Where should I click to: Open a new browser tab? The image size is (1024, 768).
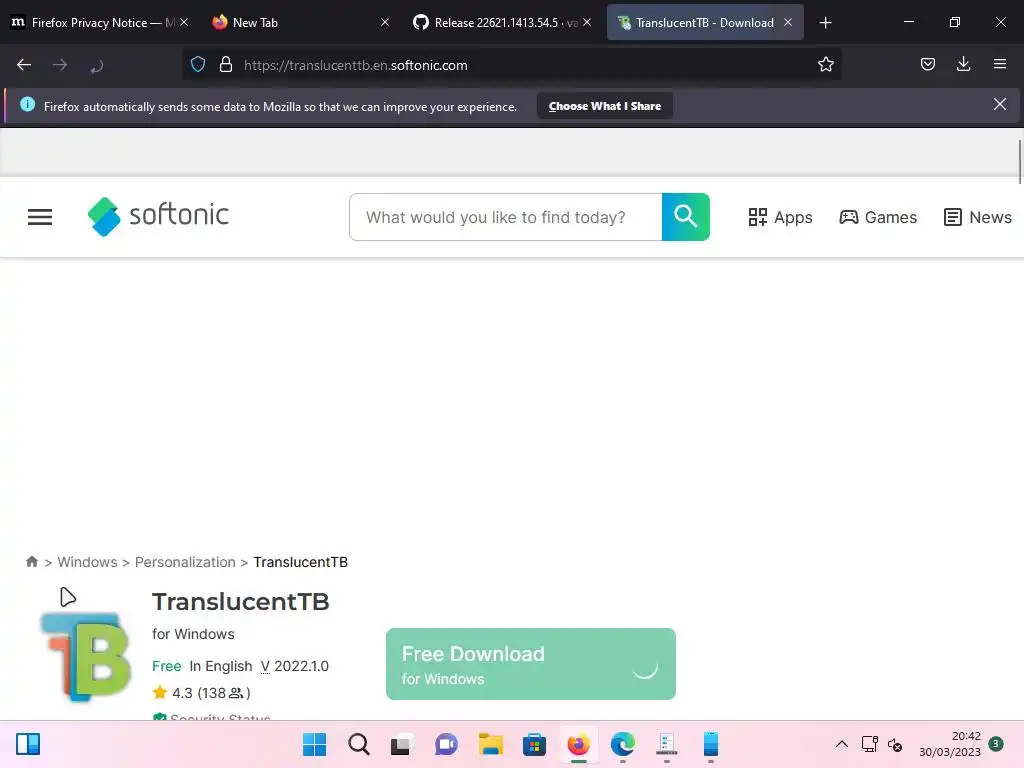825,23
